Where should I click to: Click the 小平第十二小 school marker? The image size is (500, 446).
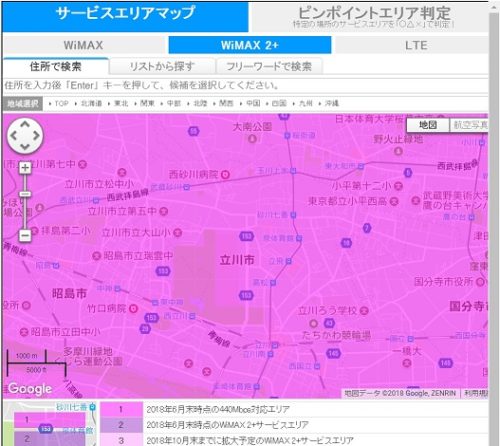click(398, 186)
